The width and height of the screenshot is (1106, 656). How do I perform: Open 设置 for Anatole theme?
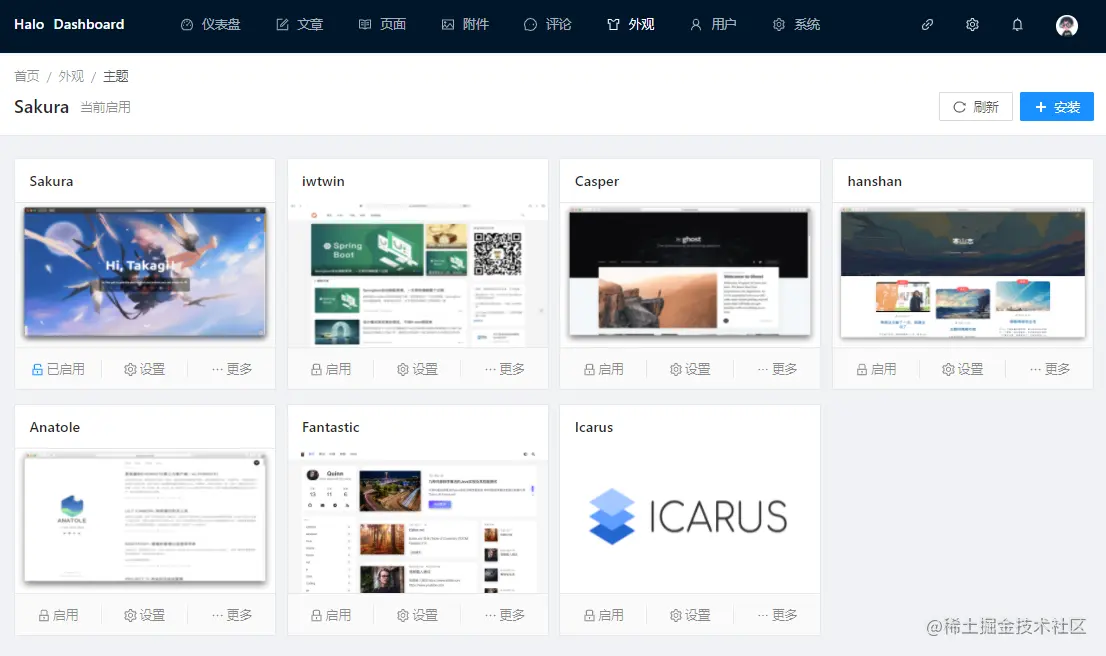click(x=145, y=615)
